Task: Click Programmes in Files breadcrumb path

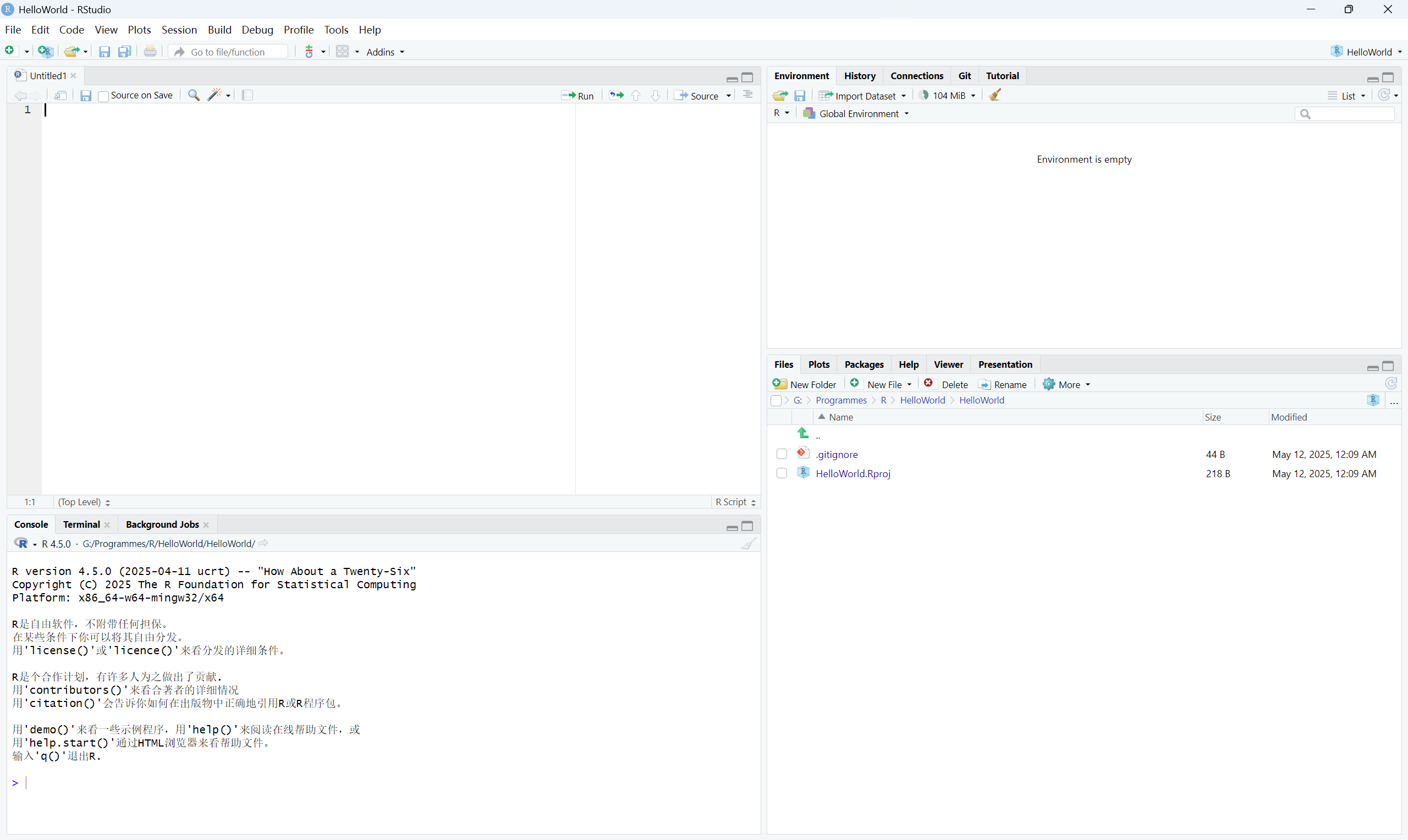Action: [841, 400]
